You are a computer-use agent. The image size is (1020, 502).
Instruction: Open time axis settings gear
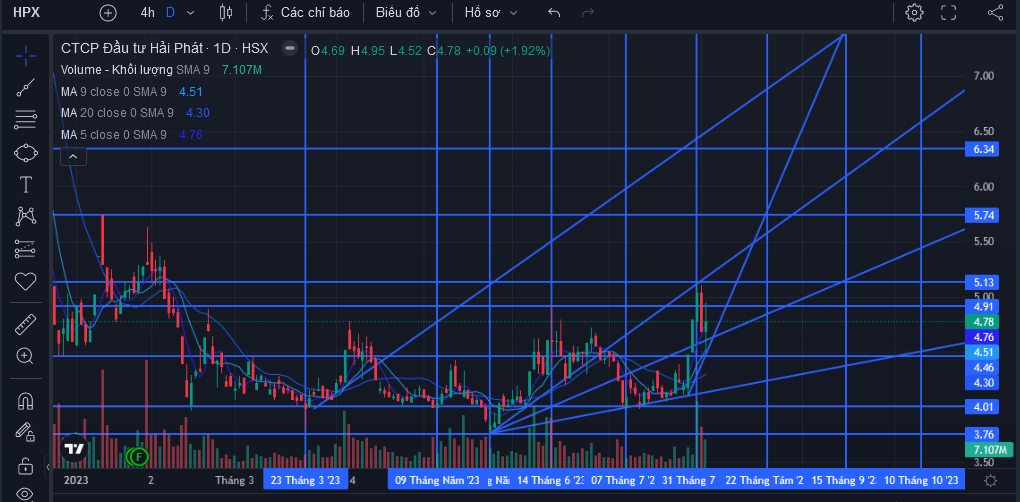[x=991, y=481]
